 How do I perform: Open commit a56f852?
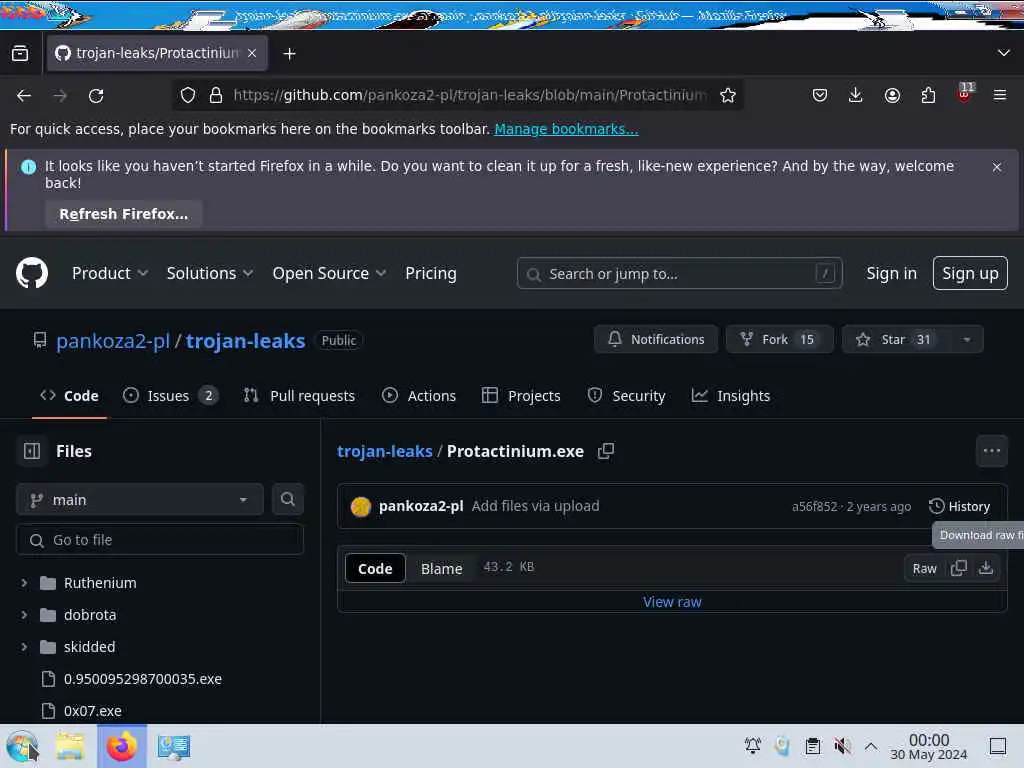(814, 507)
